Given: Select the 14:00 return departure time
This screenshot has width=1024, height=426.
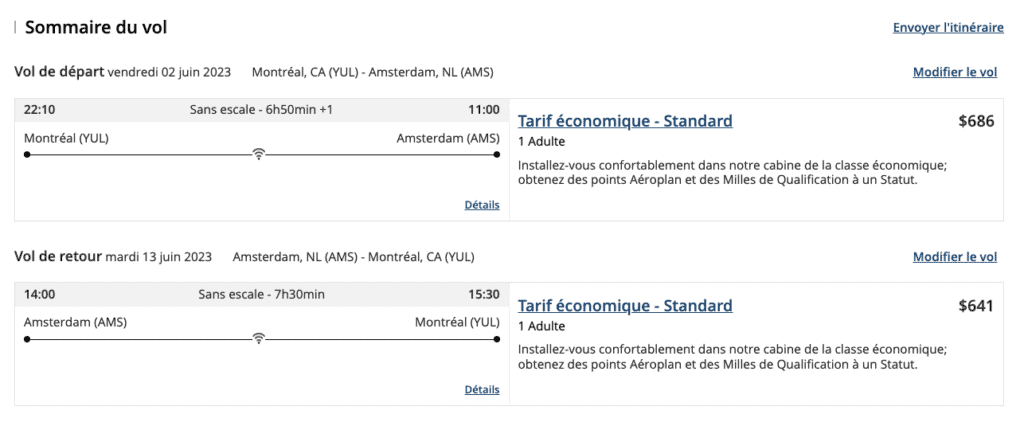Looking at the screenshot, I should coord(40,294).
